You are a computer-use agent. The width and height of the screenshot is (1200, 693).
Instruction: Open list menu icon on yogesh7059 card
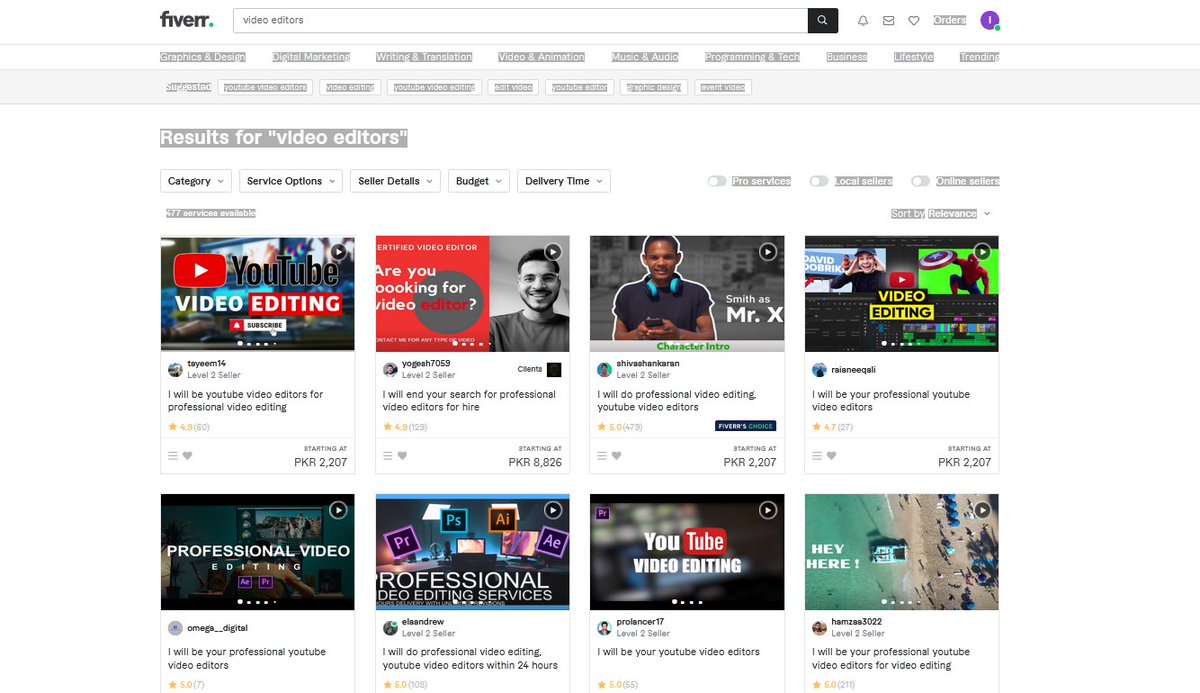[x=388, y=456]
